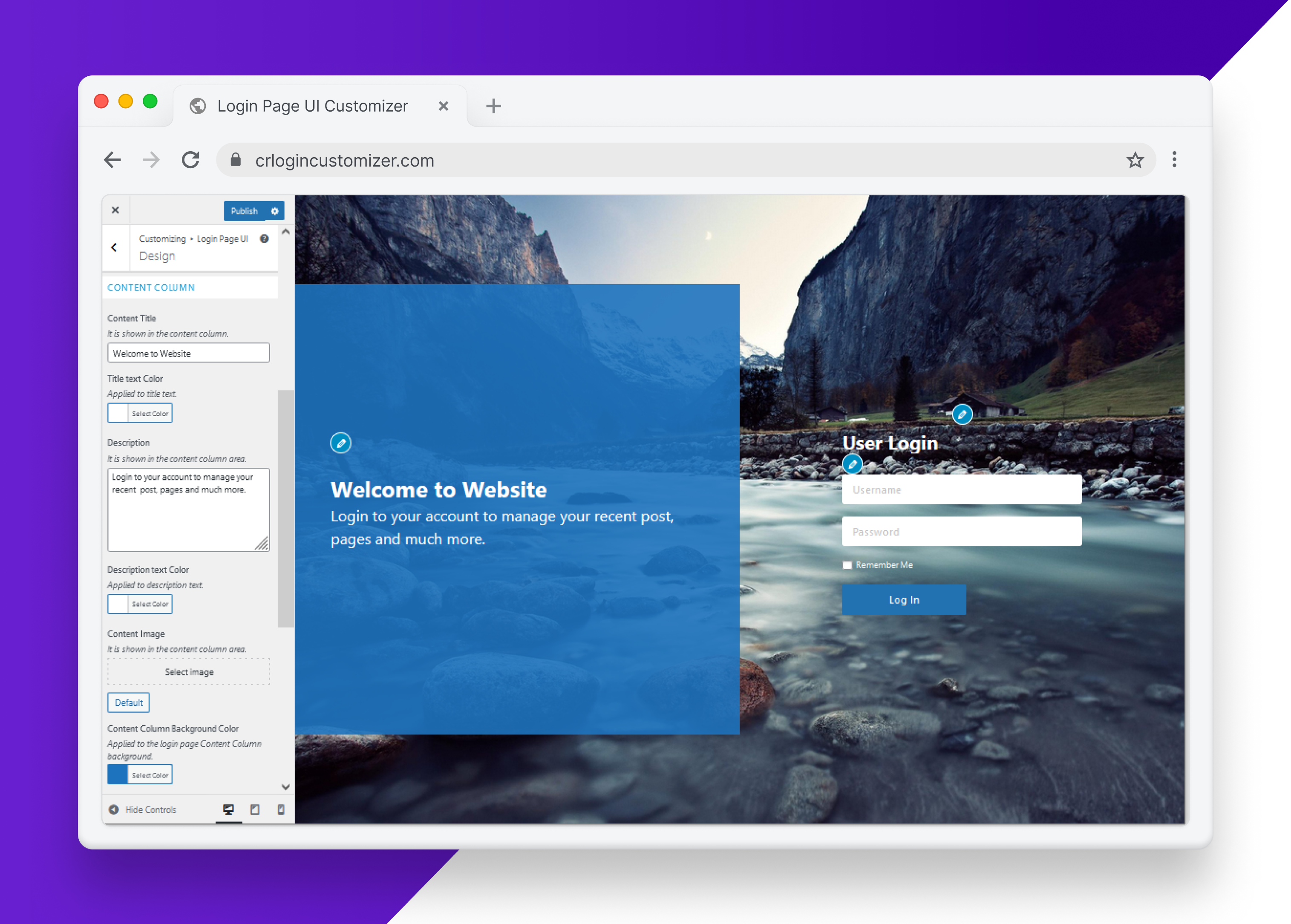Collapse the CONTENT COLUMN section header
The width and height of the screenshot is (1291, 924).
[150, 287]
